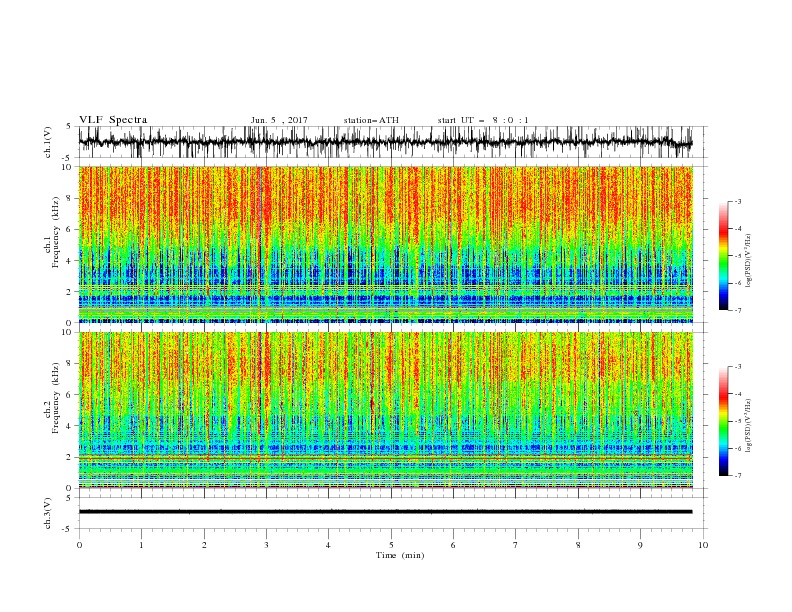Viewport: 792px width, 612px height.
Task: Click the "ch.3(V)" axis label
Action: [x=48, y=513]
